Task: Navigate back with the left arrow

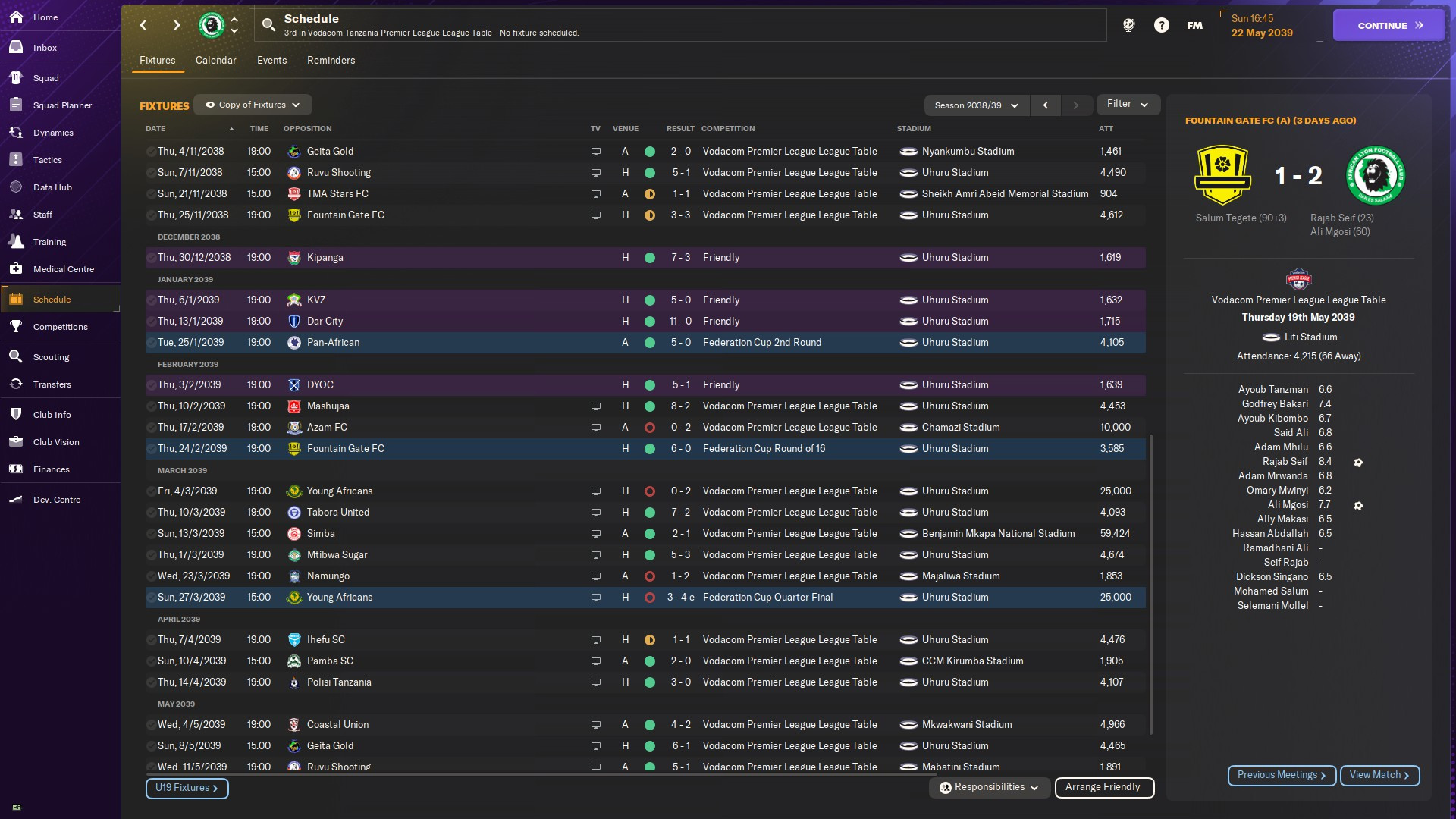Action: [x=143, y=25]
